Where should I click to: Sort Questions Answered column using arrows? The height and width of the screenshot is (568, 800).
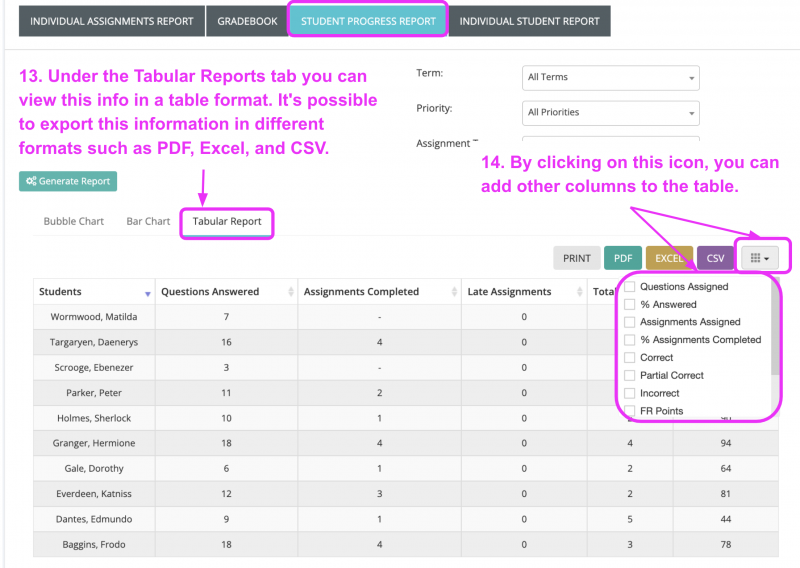coord(291,292)
